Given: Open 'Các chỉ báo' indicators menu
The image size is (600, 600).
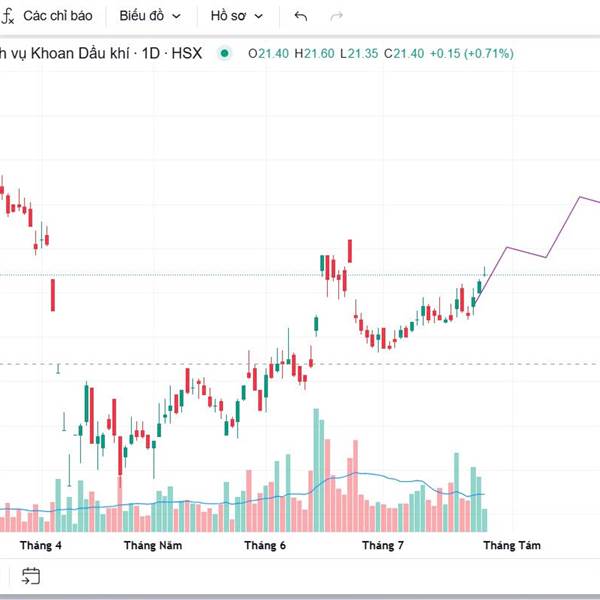Looking at the screenshot, I should [x=58, y=16].
